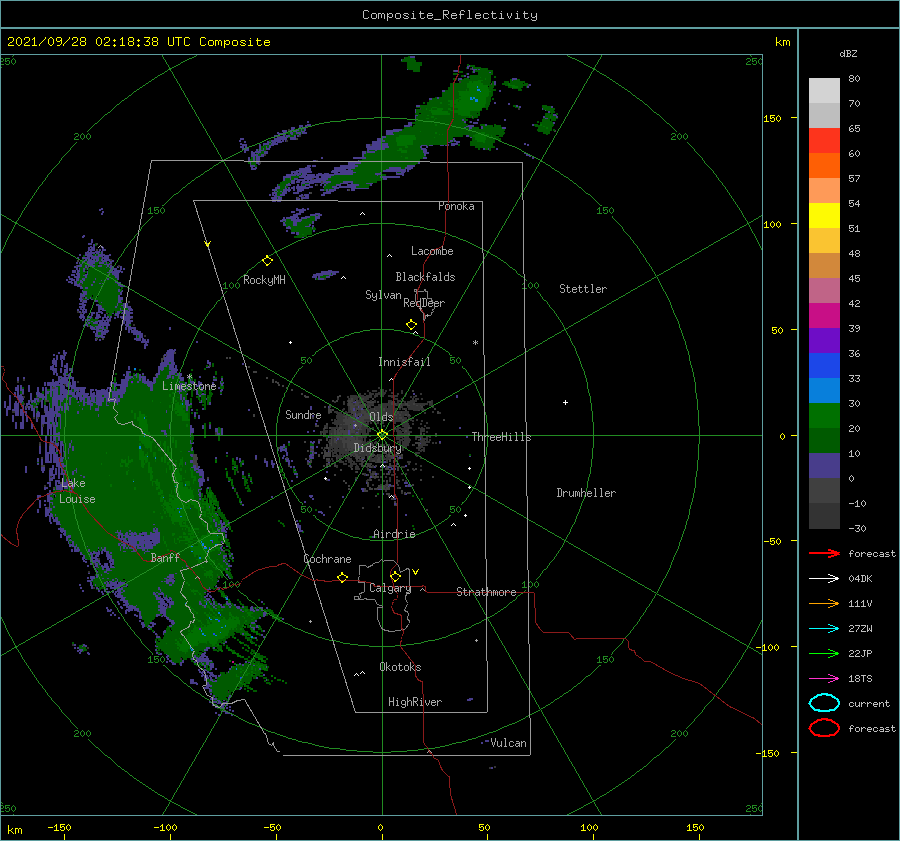Click the Okotoks label
900x841 pixels.
(400, 667)
